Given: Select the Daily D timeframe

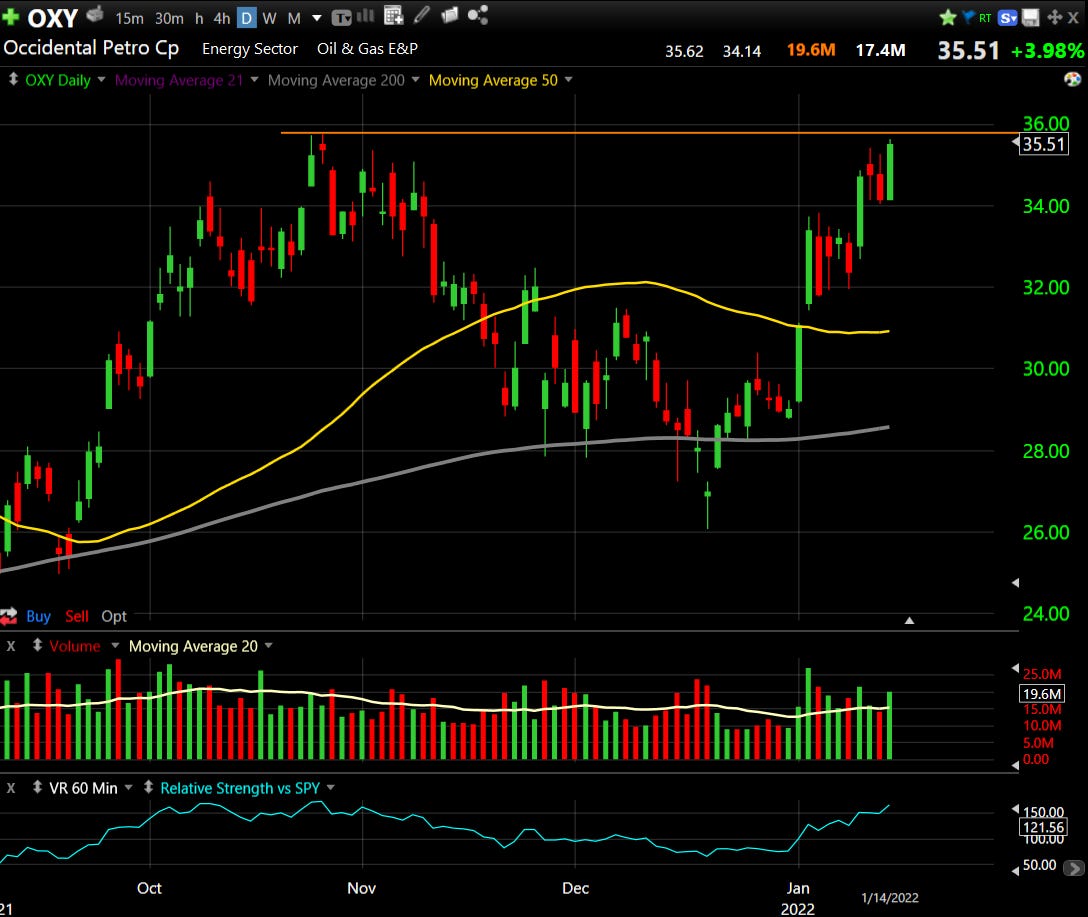Looking at the screenshot, I should (x=246, y=18).
